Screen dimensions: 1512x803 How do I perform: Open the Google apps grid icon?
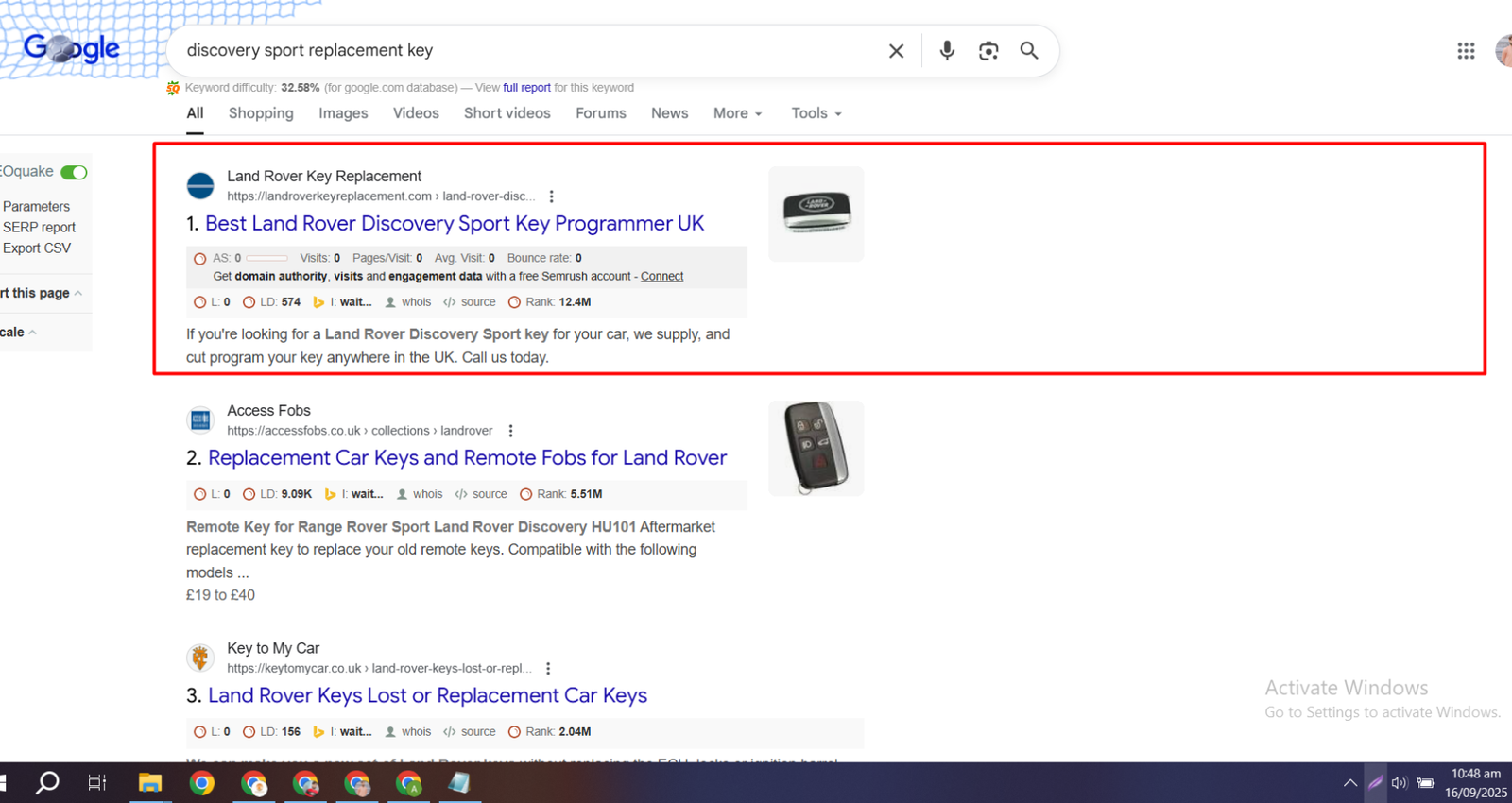pos(1466,51)
